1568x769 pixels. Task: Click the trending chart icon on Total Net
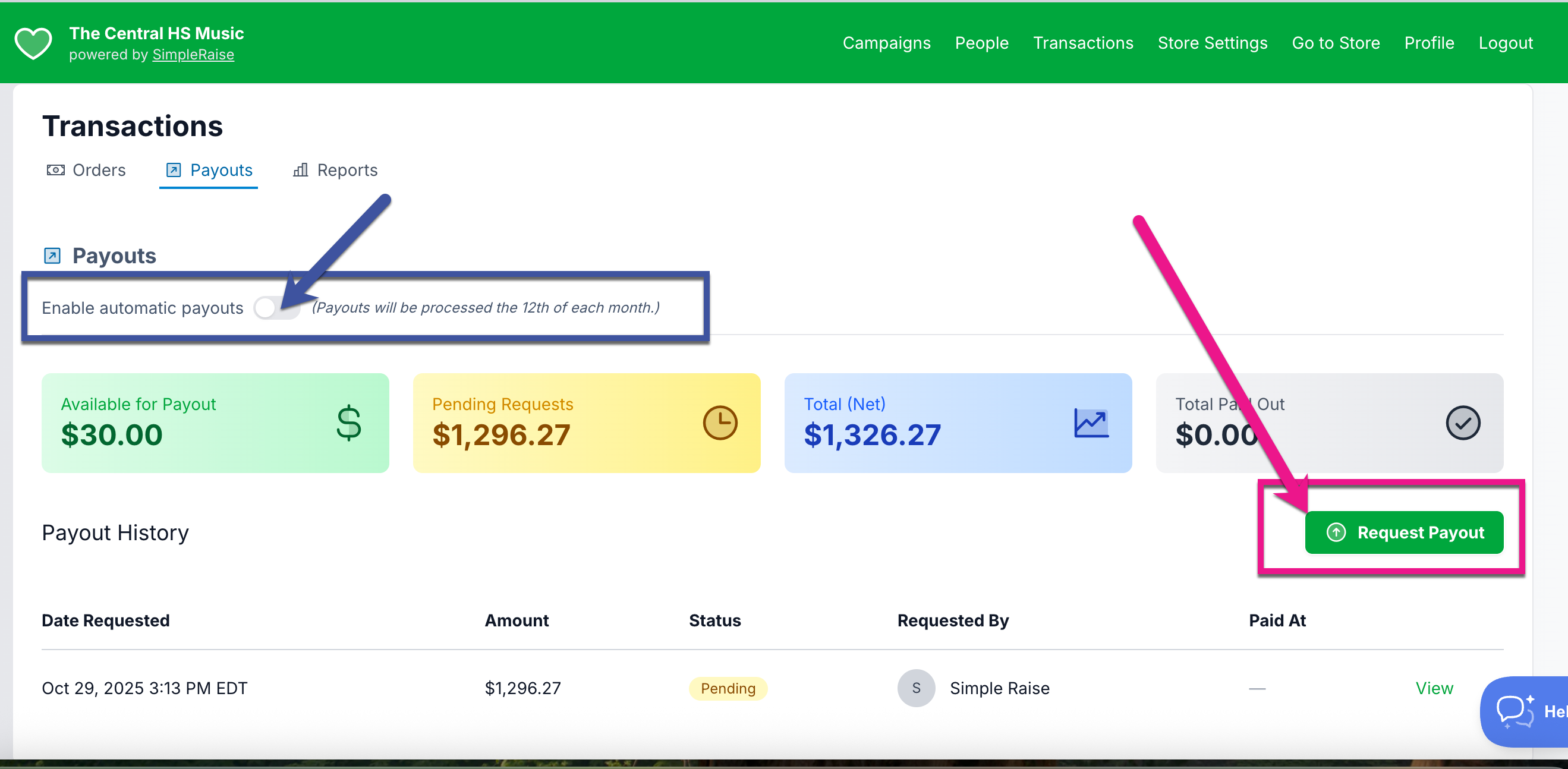tap(1091, 423)
